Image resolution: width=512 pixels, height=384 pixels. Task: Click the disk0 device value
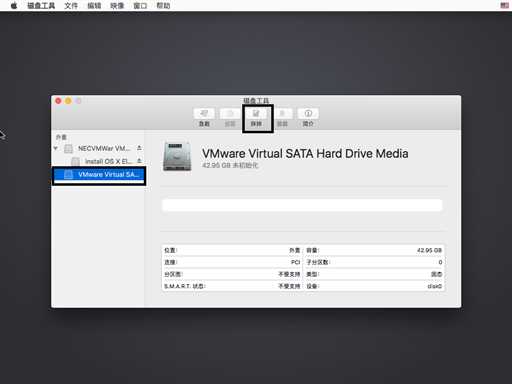pos(435,286)
